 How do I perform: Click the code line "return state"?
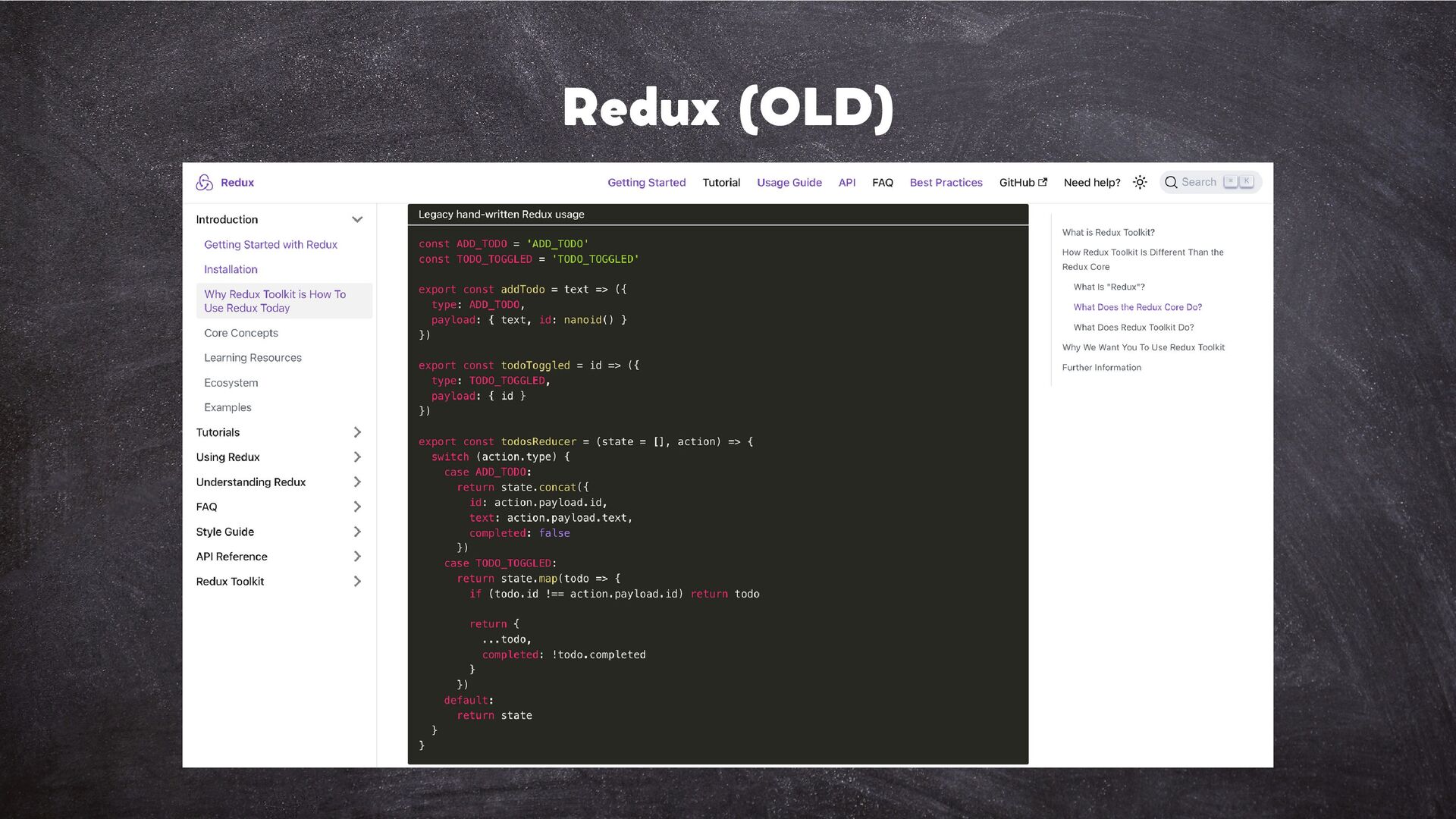(x=494, y=716)
